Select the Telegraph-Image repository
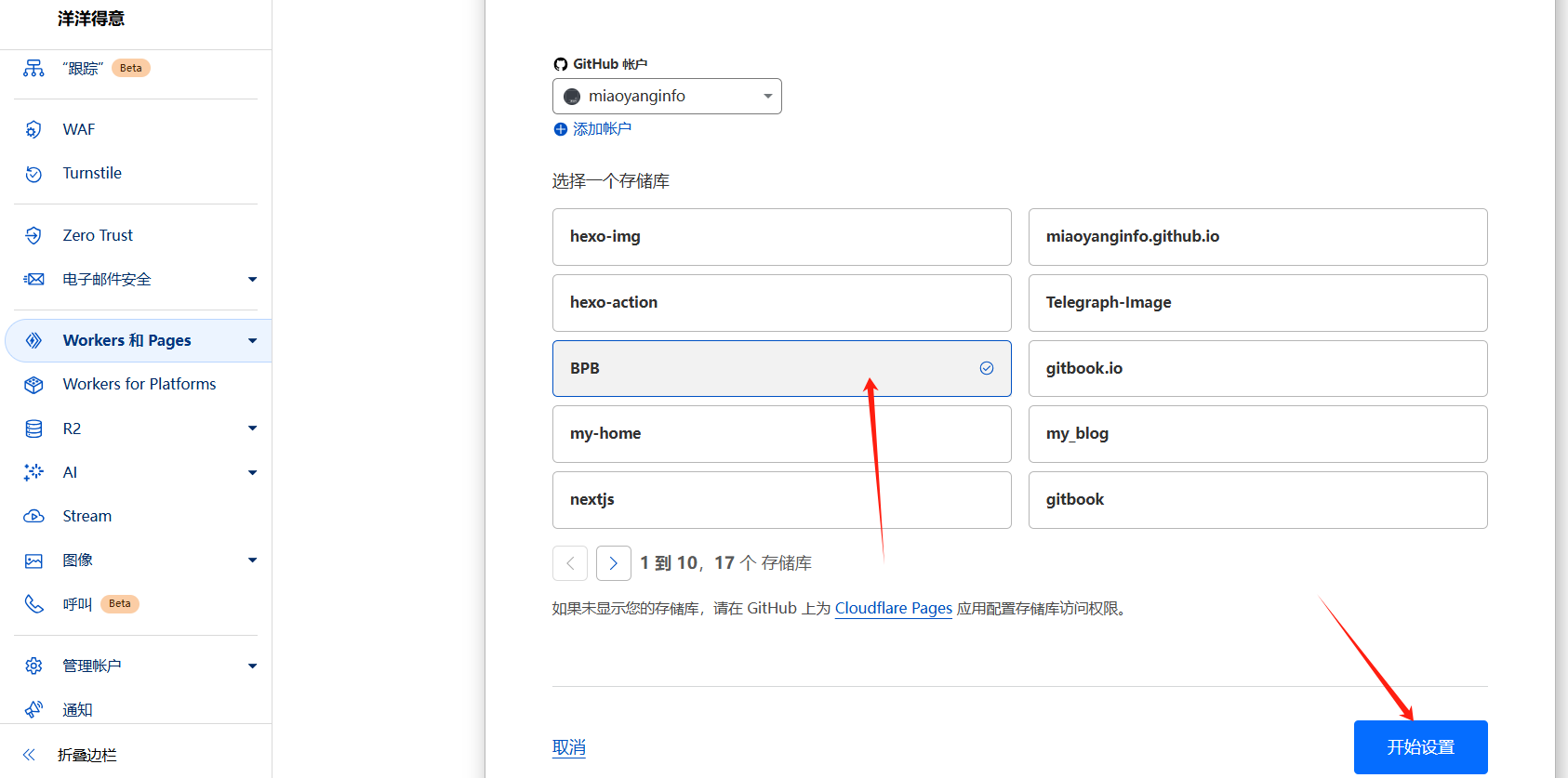Image resolution: width=1568 pixels, height=778 pixels. pyautogui.click(x=1257, y=303)
